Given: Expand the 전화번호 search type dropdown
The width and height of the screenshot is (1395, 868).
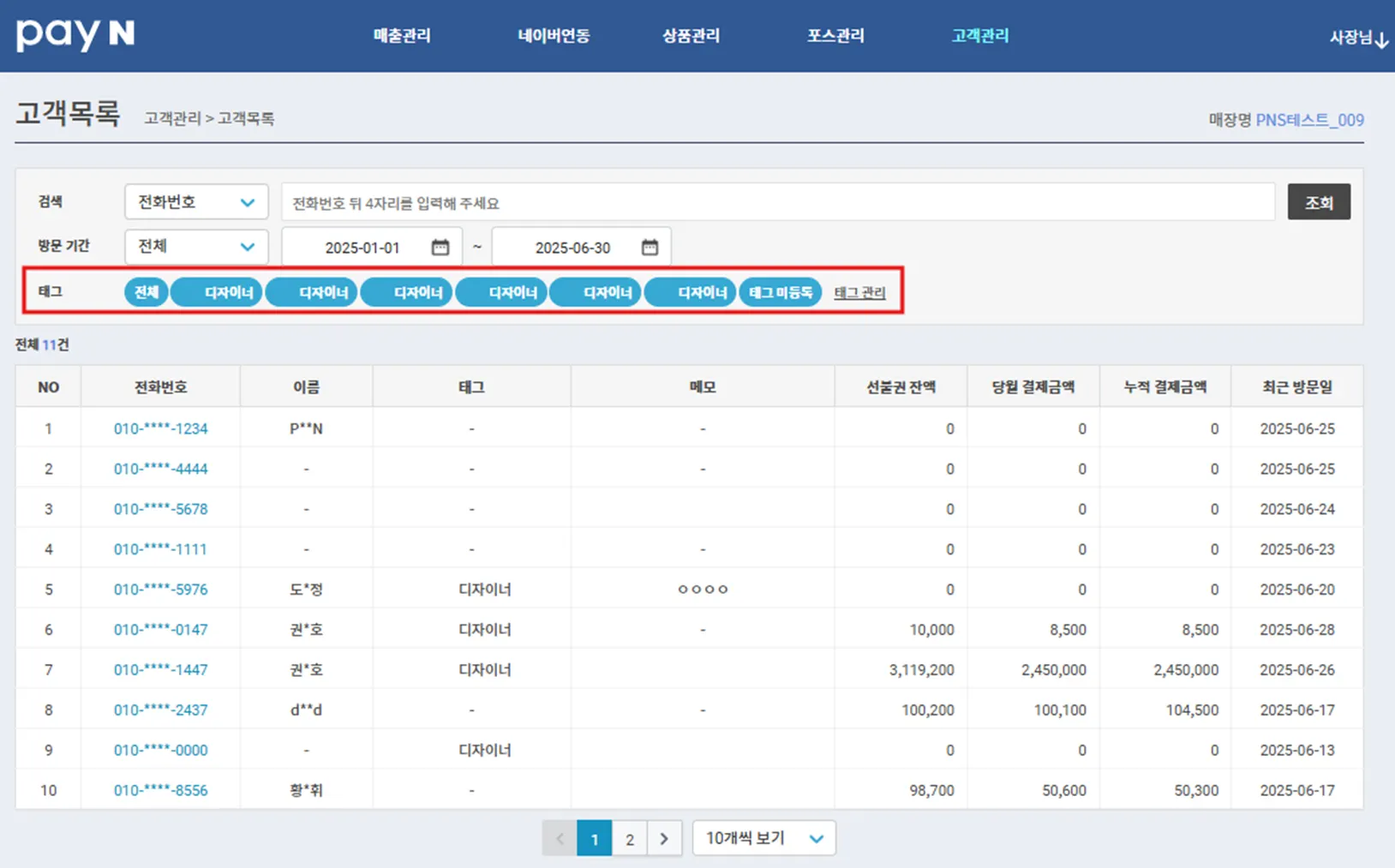Looking at the screenshot, I should (196, 202).
